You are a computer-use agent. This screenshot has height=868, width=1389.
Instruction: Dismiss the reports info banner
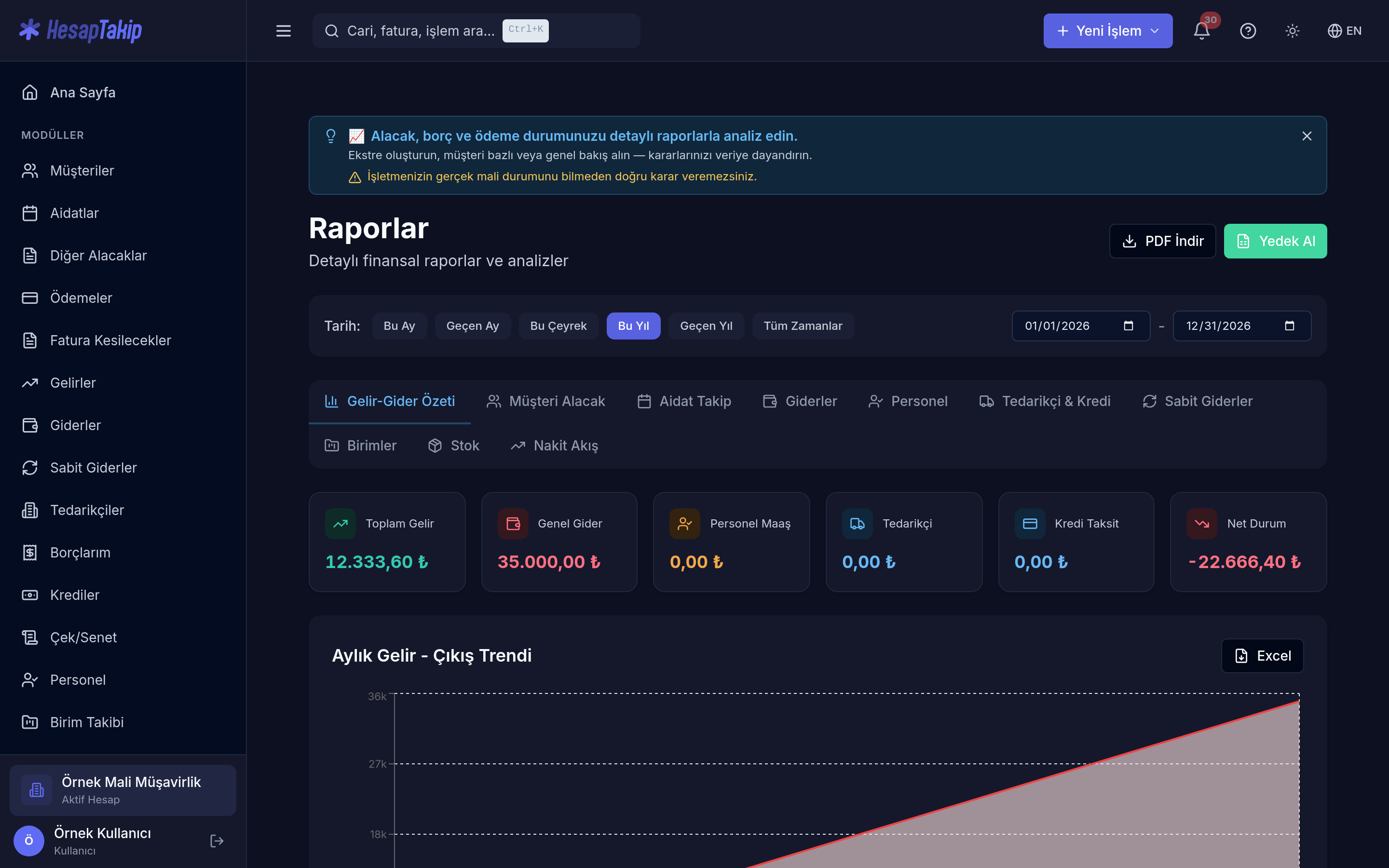pos(1307,136)
